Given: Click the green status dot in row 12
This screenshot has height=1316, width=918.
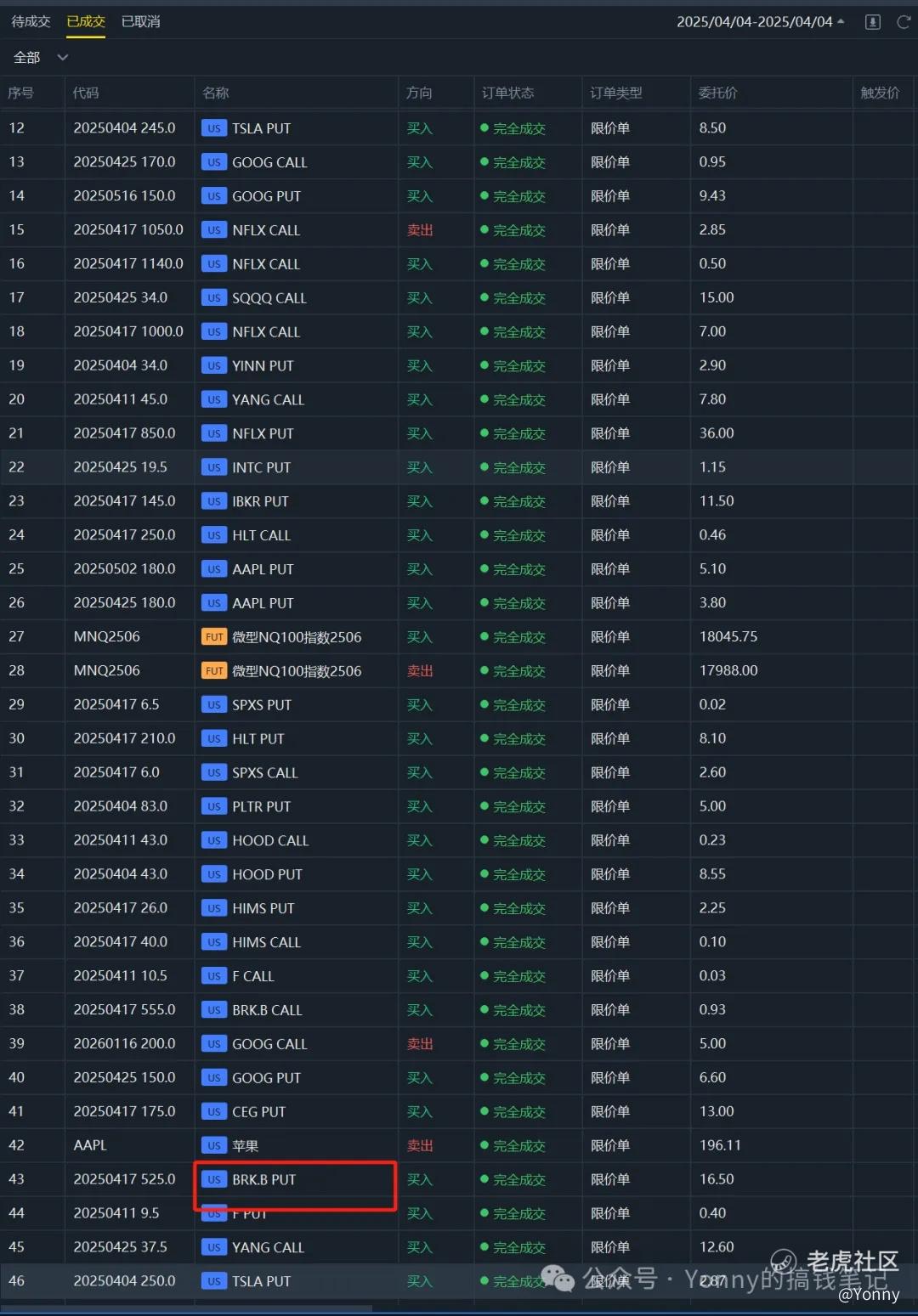Looking at the screenshot, I should 484,128.
